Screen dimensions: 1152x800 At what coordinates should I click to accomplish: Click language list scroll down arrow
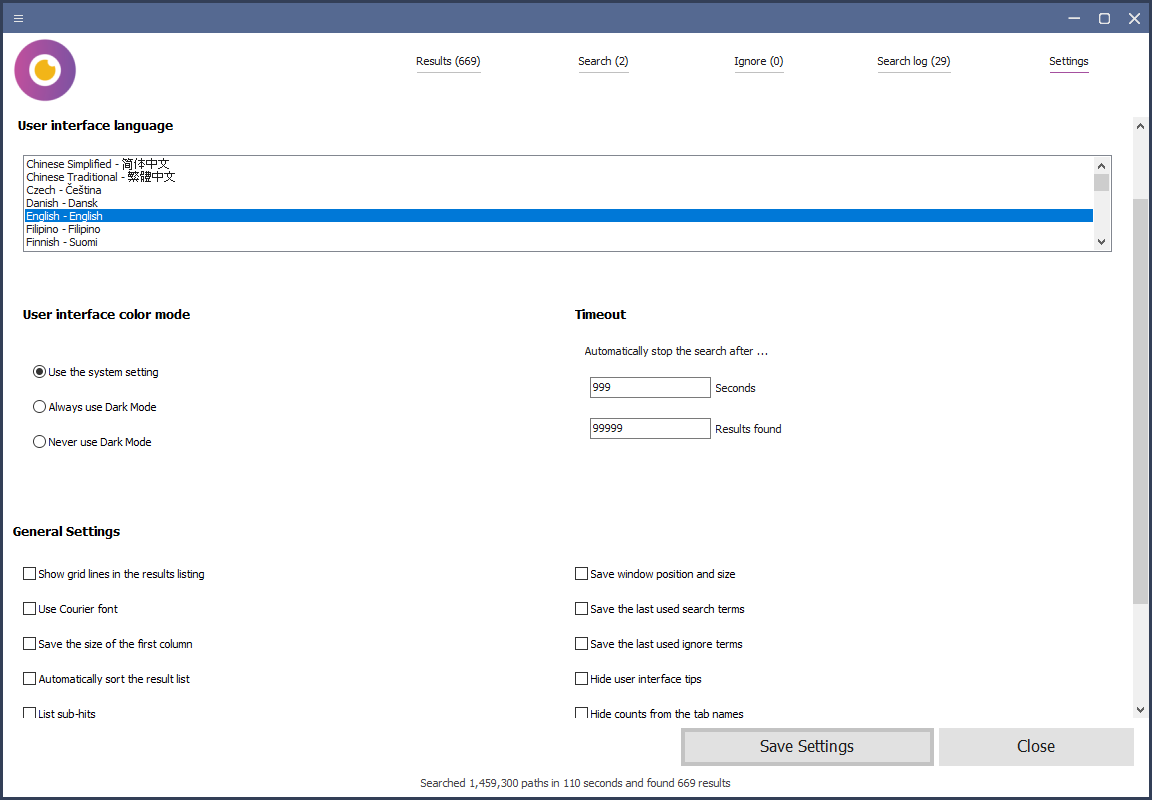pyautogui.click(x=1101, y=242)
